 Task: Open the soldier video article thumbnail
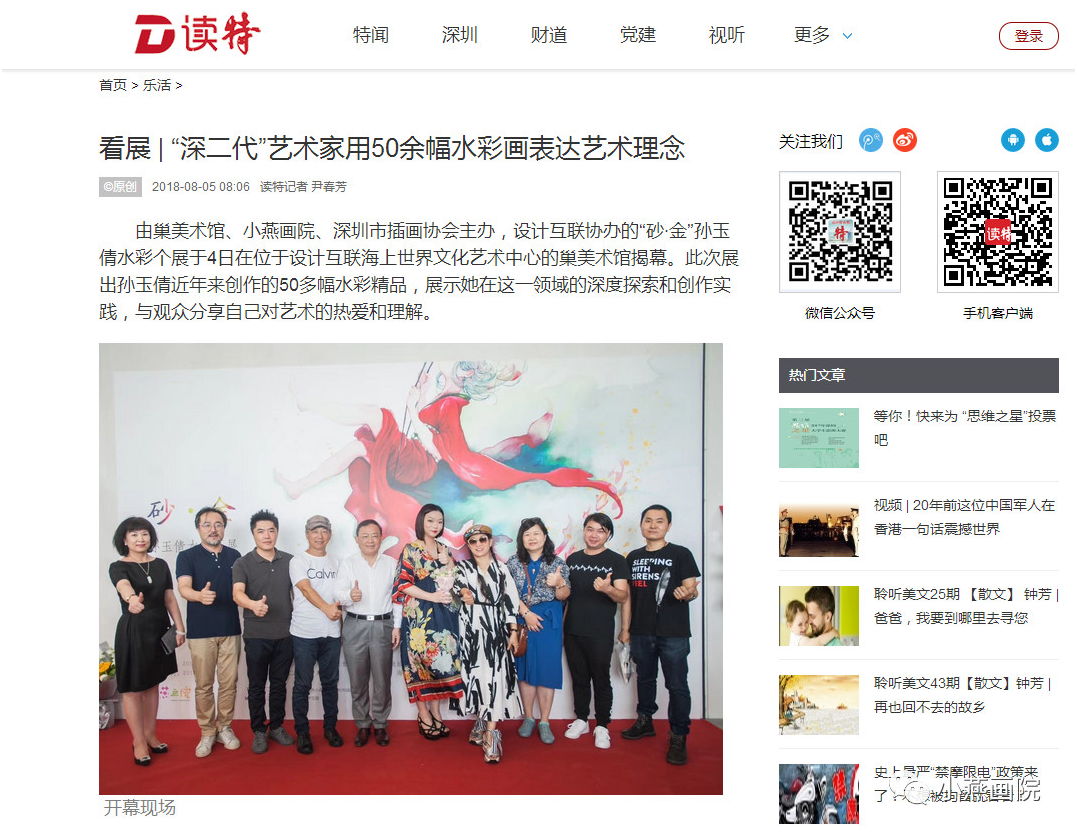pos(819,528)
